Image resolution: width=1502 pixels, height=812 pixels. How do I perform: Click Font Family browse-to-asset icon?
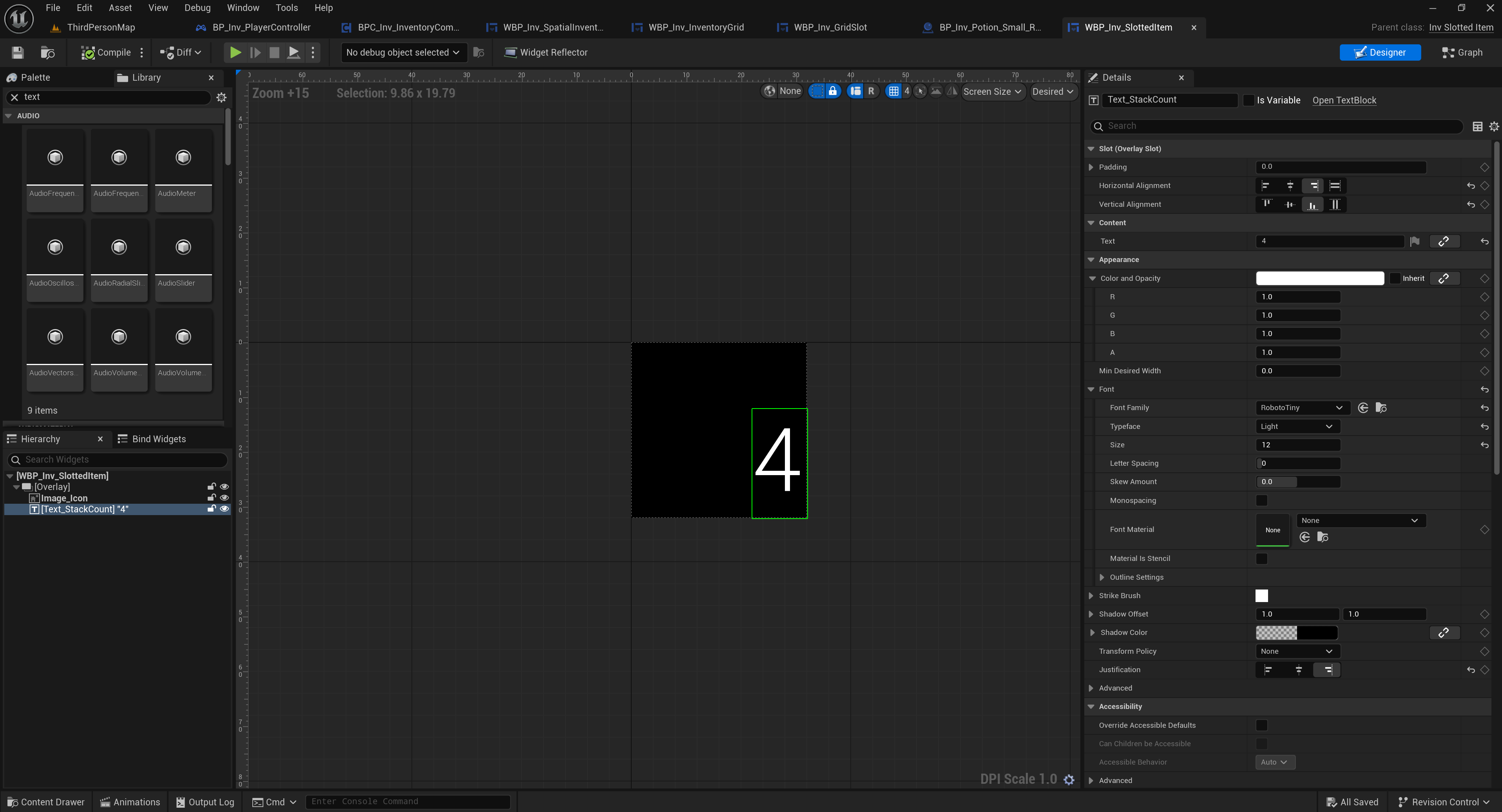(1381, 408)
